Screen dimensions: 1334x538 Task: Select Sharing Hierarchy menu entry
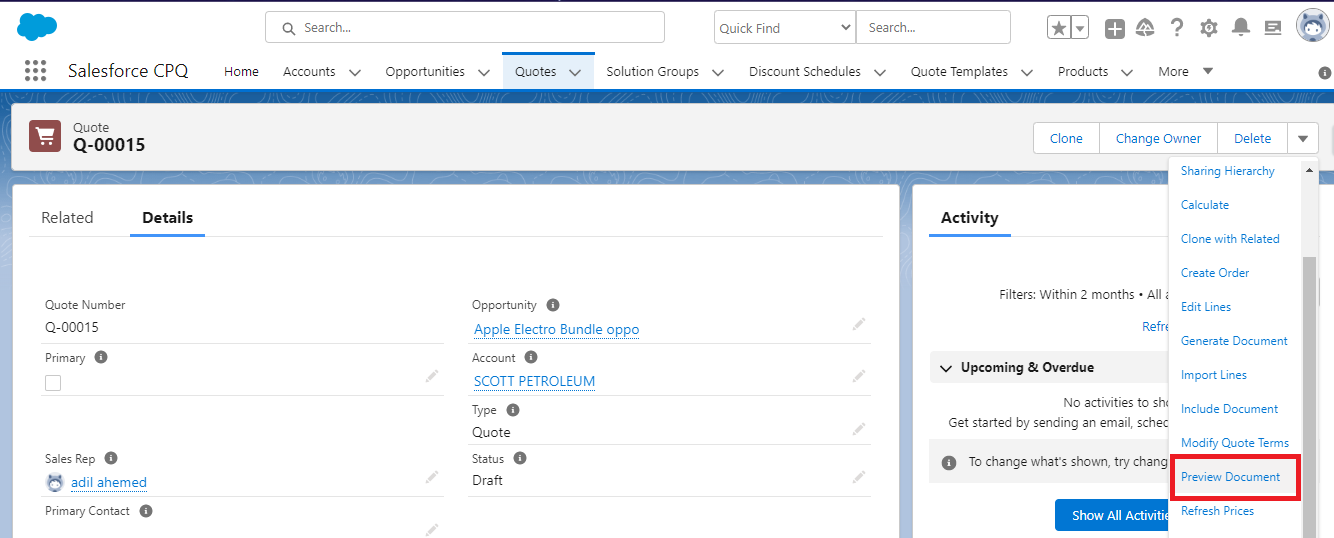(1227, 171)
